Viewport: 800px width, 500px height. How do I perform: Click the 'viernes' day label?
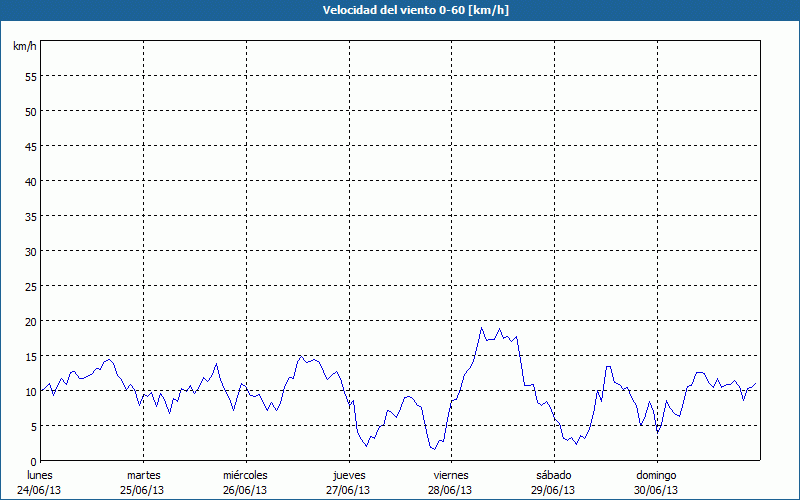[x=451, y=475]
